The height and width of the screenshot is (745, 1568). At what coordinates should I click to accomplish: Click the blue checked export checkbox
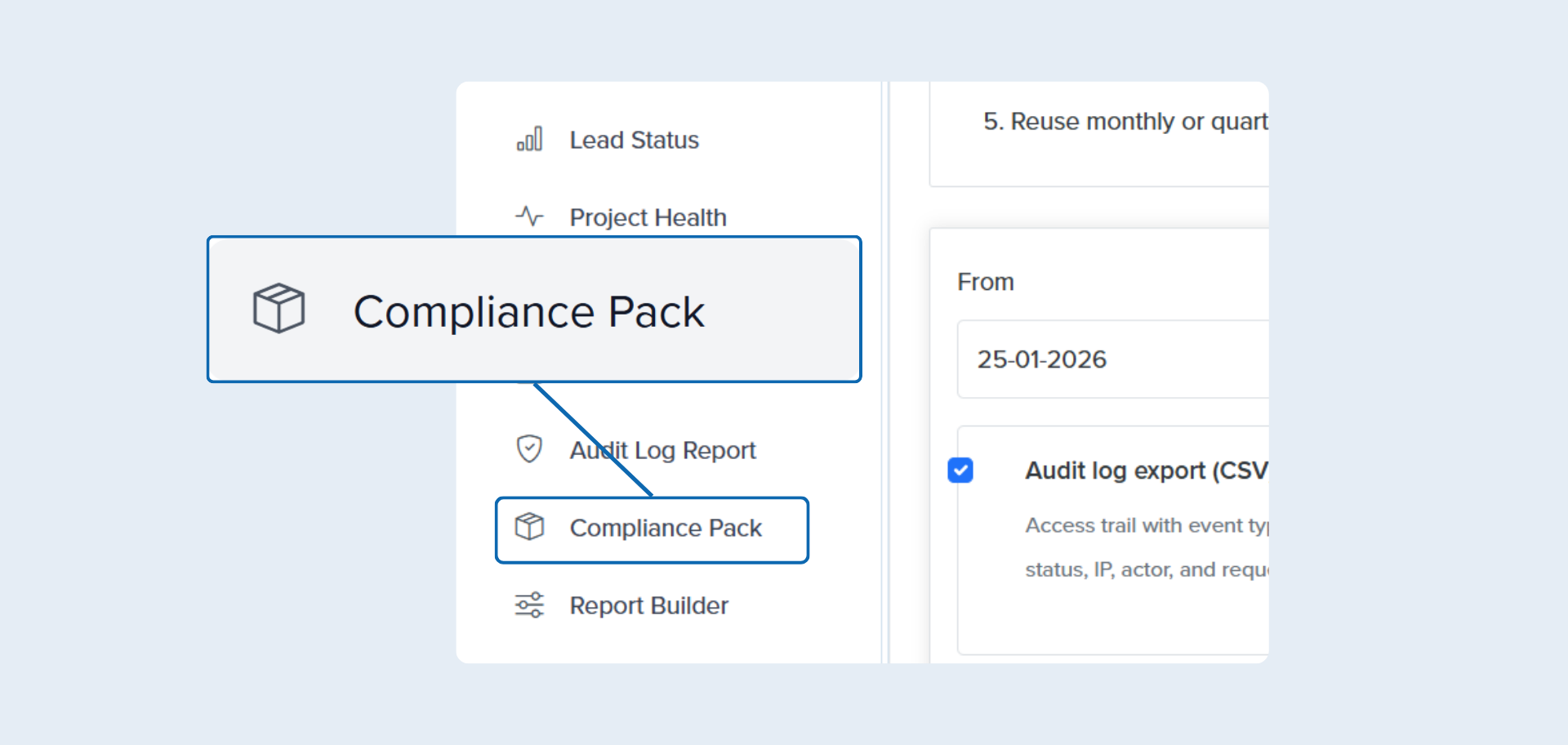pyautogui.click(x=960, y=471)
